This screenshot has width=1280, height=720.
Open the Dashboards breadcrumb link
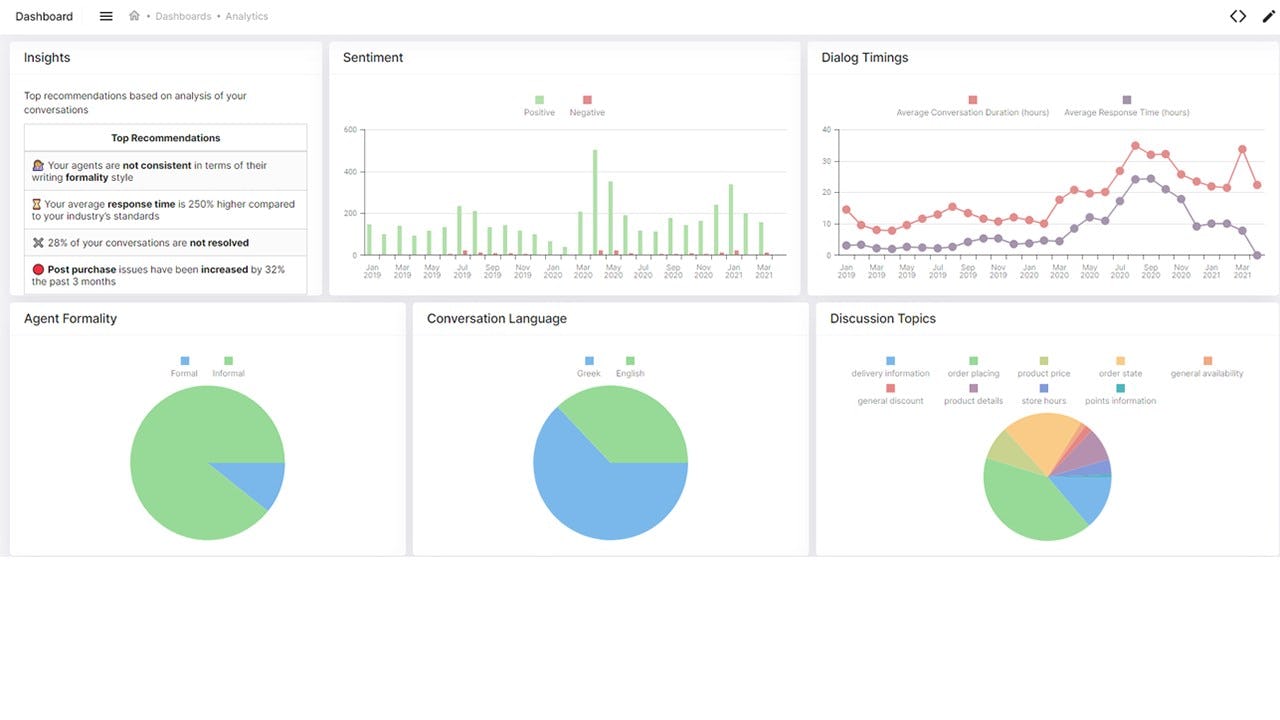pyautogui.click(x=183, y=16)
